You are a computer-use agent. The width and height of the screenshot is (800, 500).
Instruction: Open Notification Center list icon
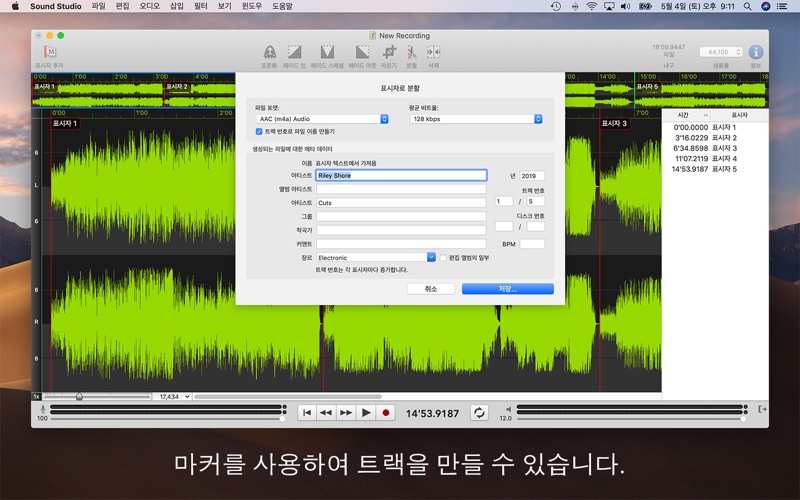click(x=782, y=6)
